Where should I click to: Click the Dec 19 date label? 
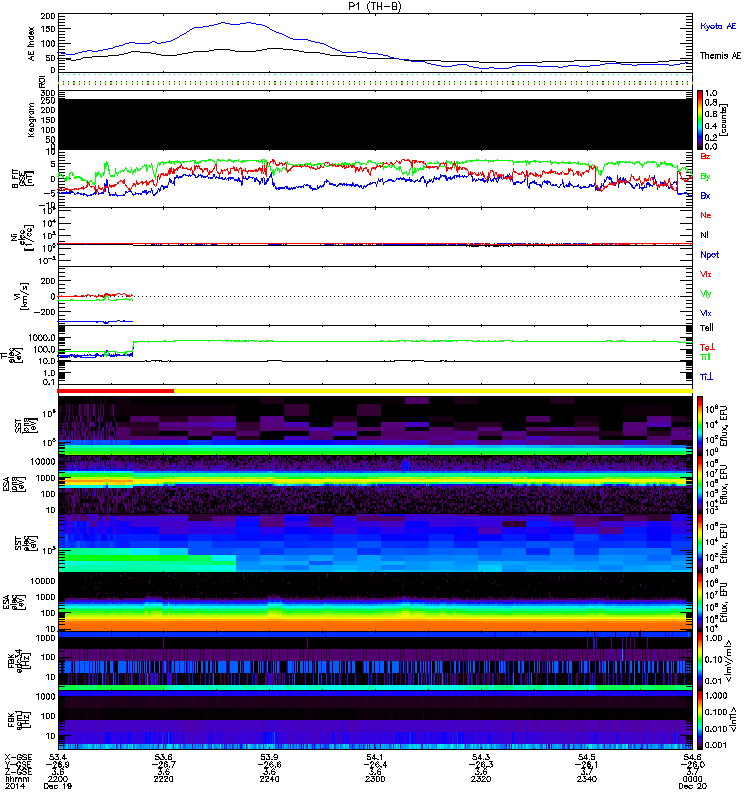coord(58,786)
